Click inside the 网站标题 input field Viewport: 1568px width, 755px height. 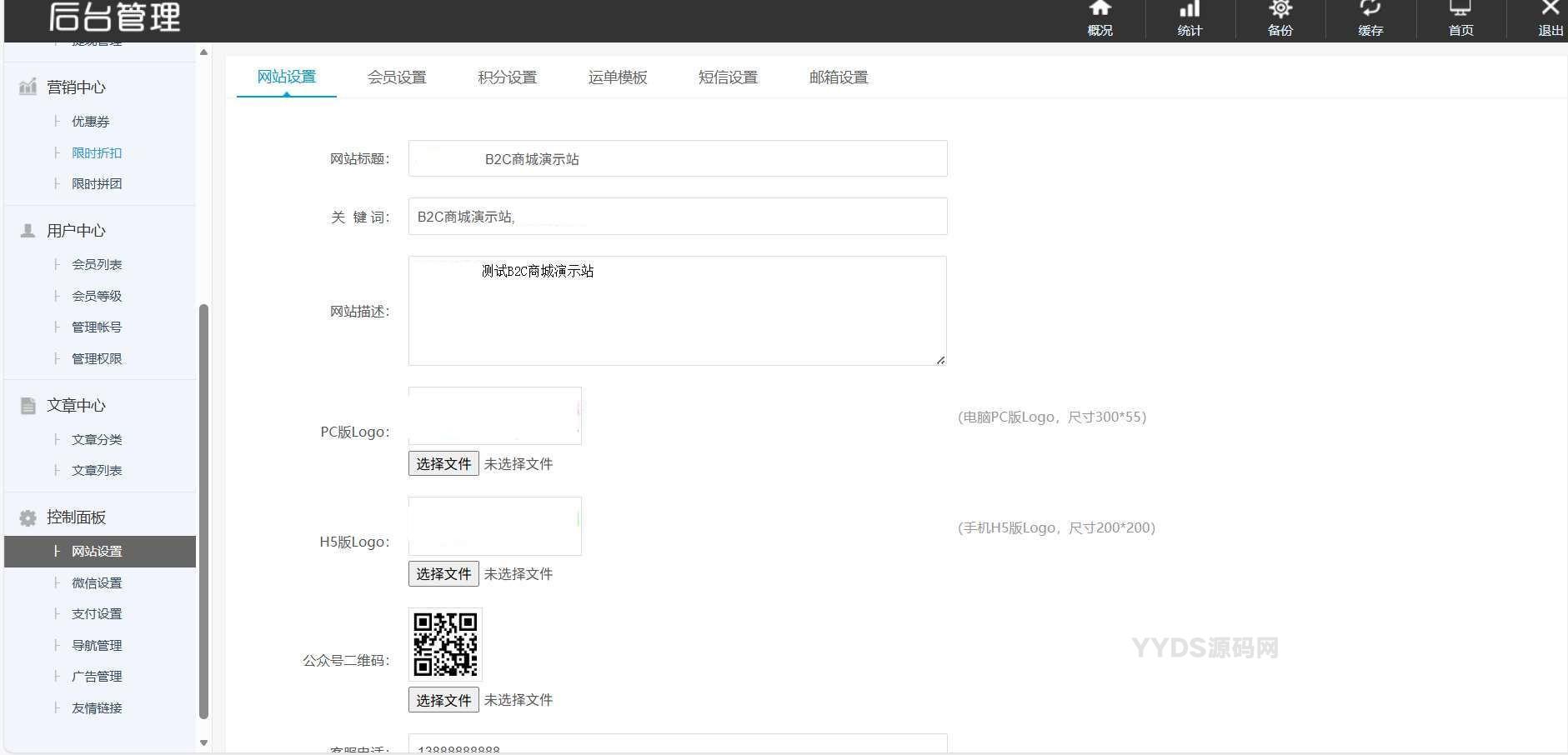tap(677, 158)
